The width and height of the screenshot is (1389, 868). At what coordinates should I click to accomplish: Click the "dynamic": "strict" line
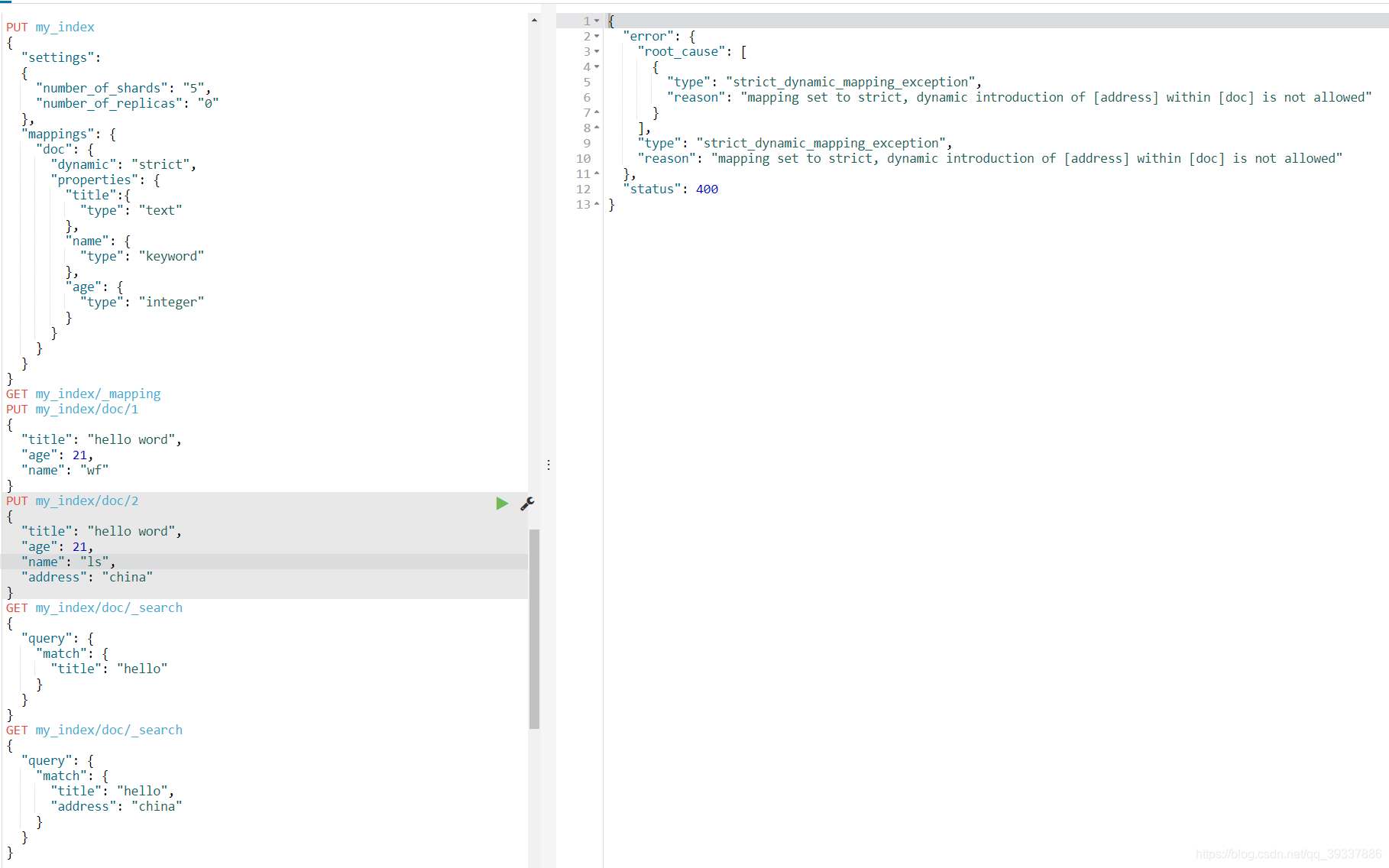[x=123, y=165]
